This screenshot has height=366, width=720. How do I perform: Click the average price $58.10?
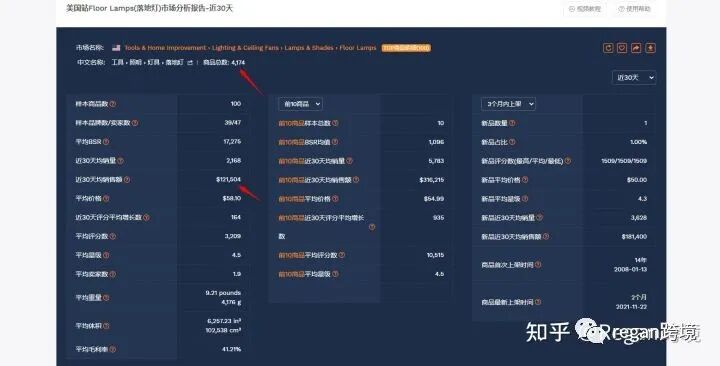click(x=232, y=198)
